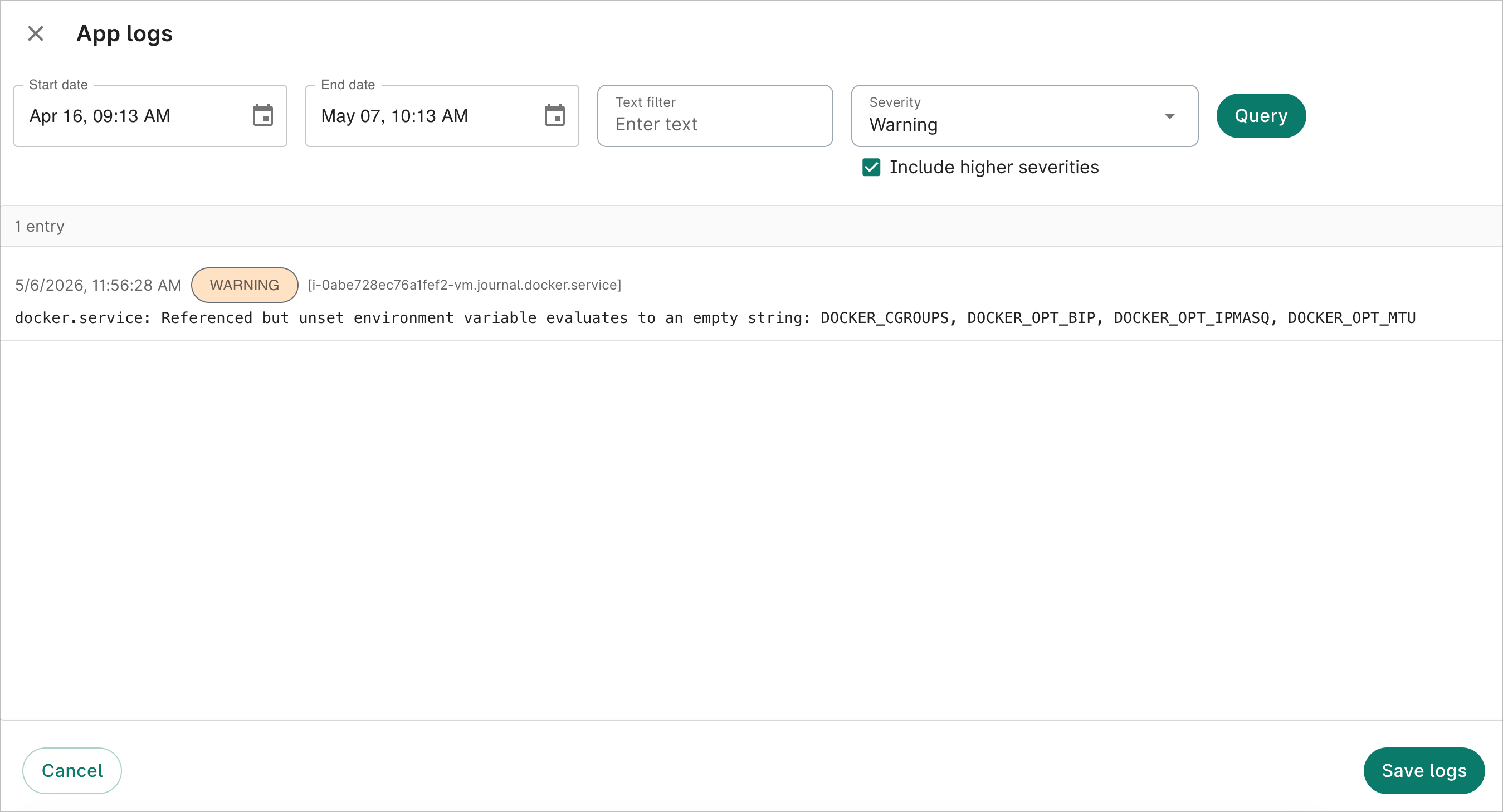Screen dimensions: 1503x812
Task: Open the End date calendar picker
Action: [x=554, y=115]
